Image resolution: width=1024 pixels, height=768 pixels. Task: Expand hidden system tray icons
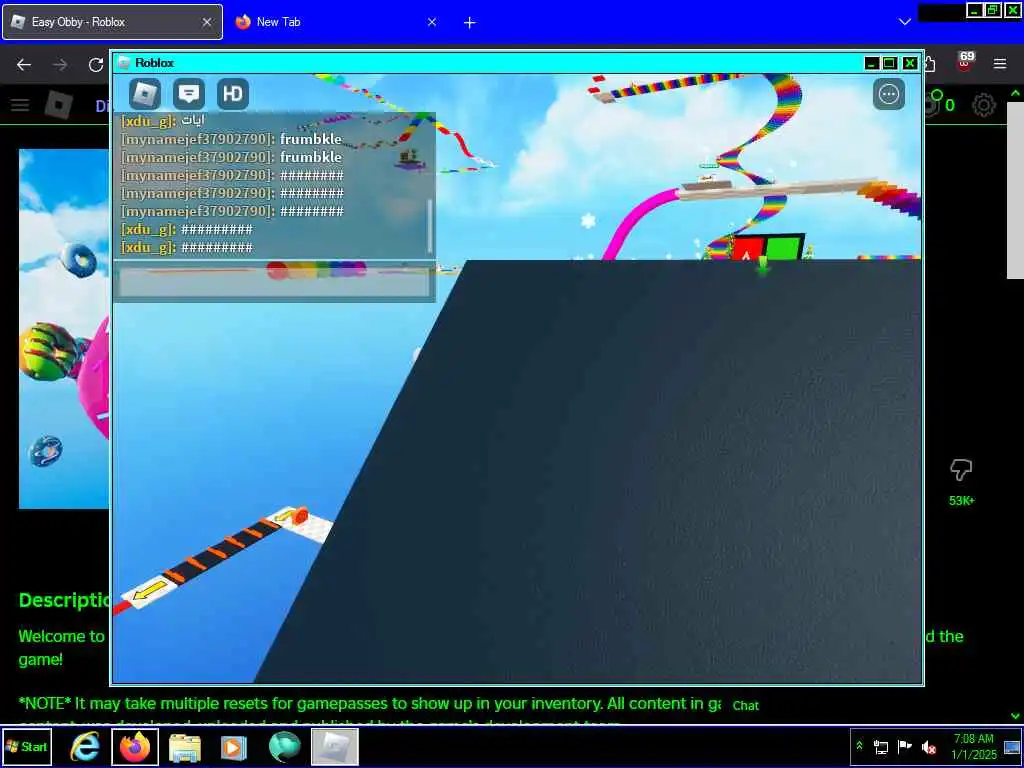(x=859, y=746)
